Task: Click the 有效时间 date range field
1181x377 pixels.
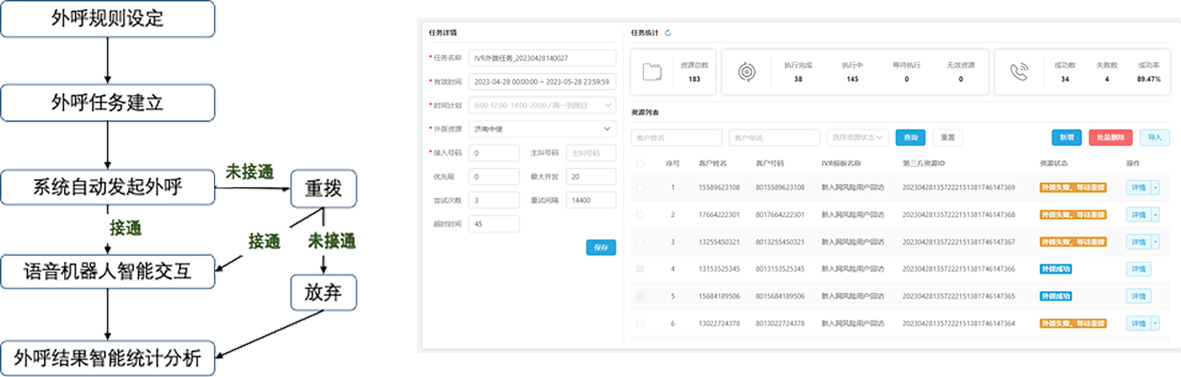Action: click(x=542, y=81)
